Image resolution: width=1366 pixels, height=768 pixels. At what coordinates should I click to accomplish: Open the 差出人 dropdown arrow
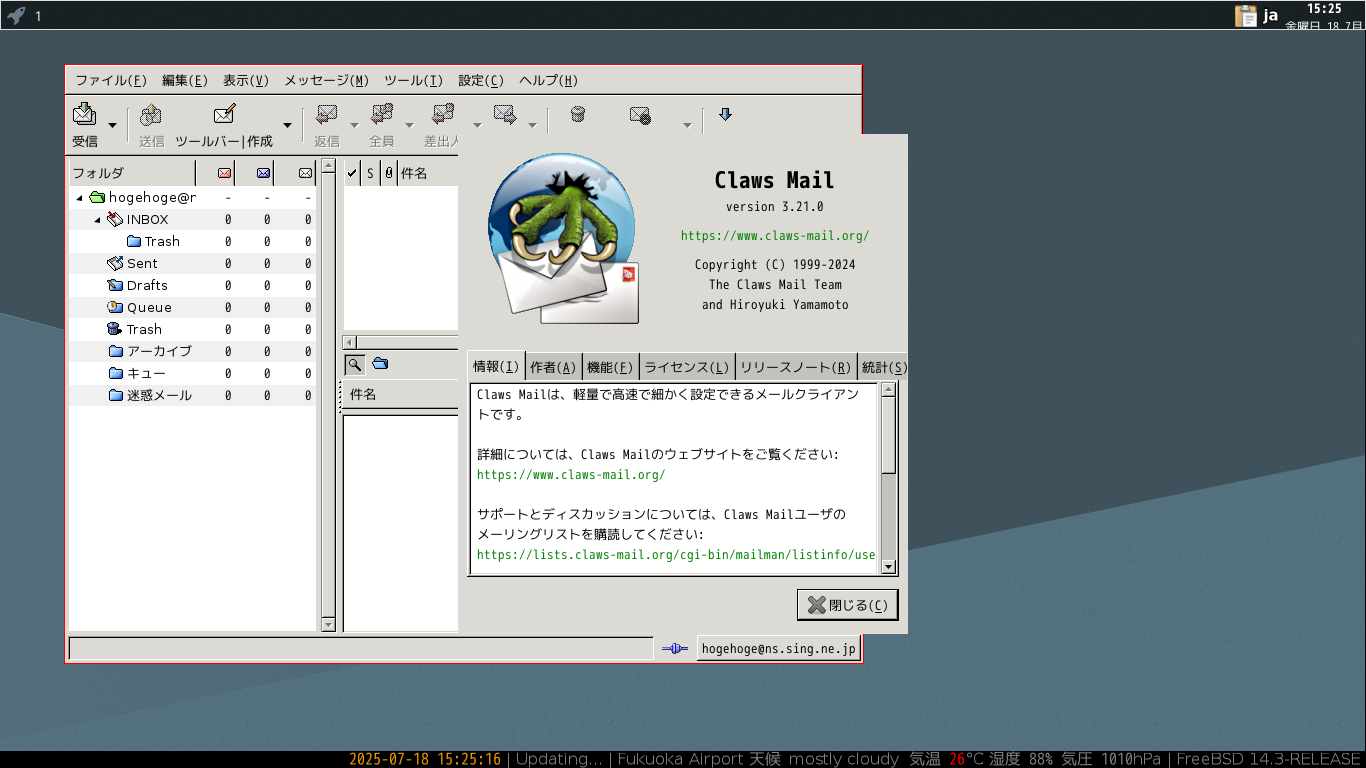(477, 125)
